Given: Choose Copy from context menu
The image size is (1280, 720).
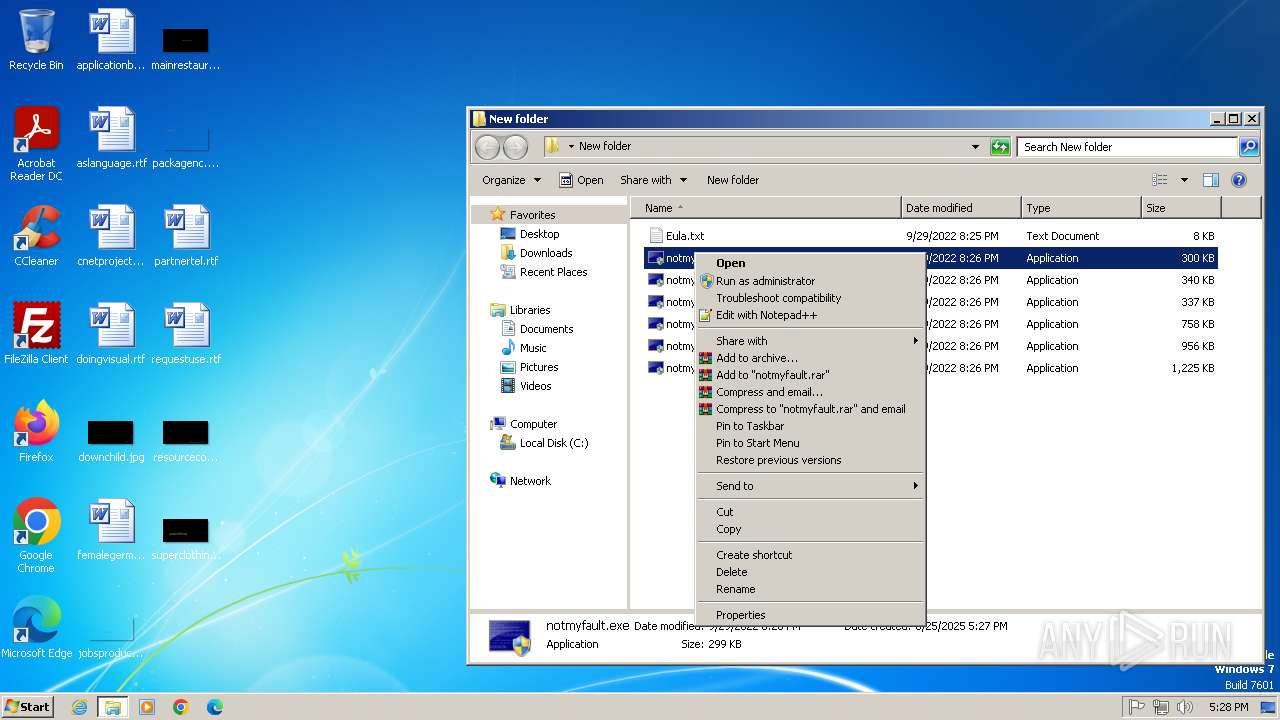Looking at the screenshot, I should coord(810,529).
